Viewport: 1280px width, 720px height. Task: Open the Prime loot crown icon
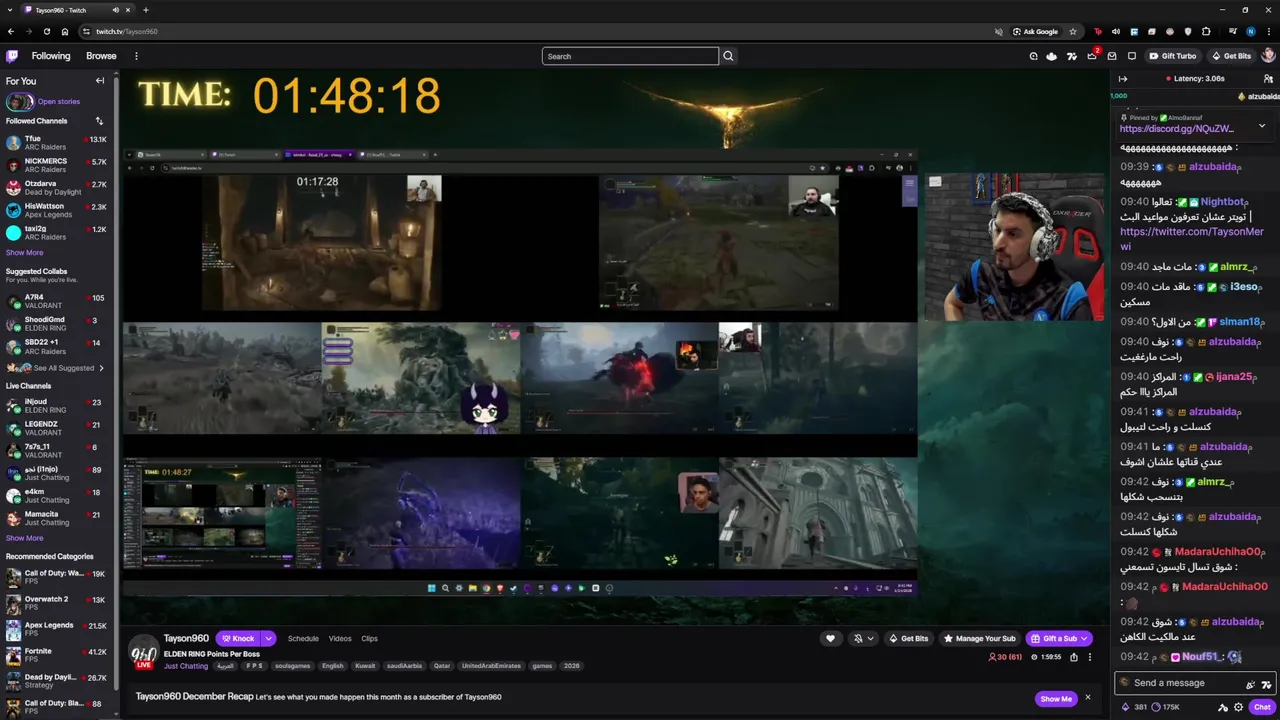pos(1092,56)
